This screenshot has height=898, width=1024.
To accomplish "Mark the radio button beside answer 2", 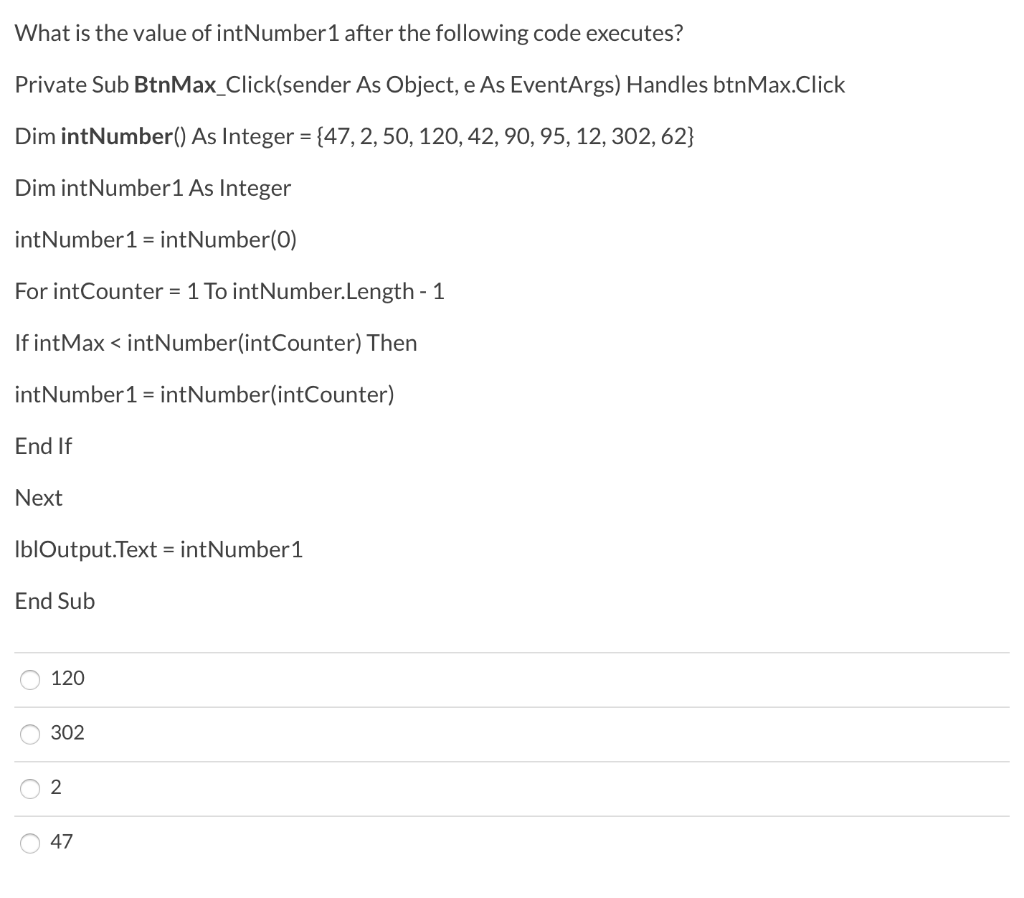I will (30, 788).
